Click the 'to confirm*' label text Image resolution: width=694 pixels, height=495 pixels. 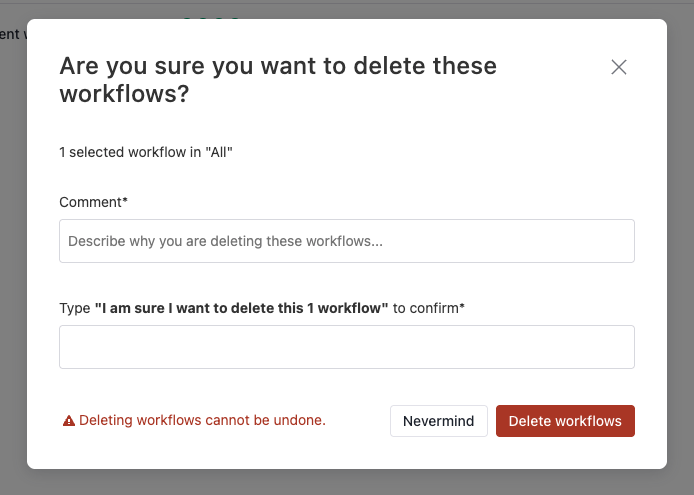pos(428,308)
